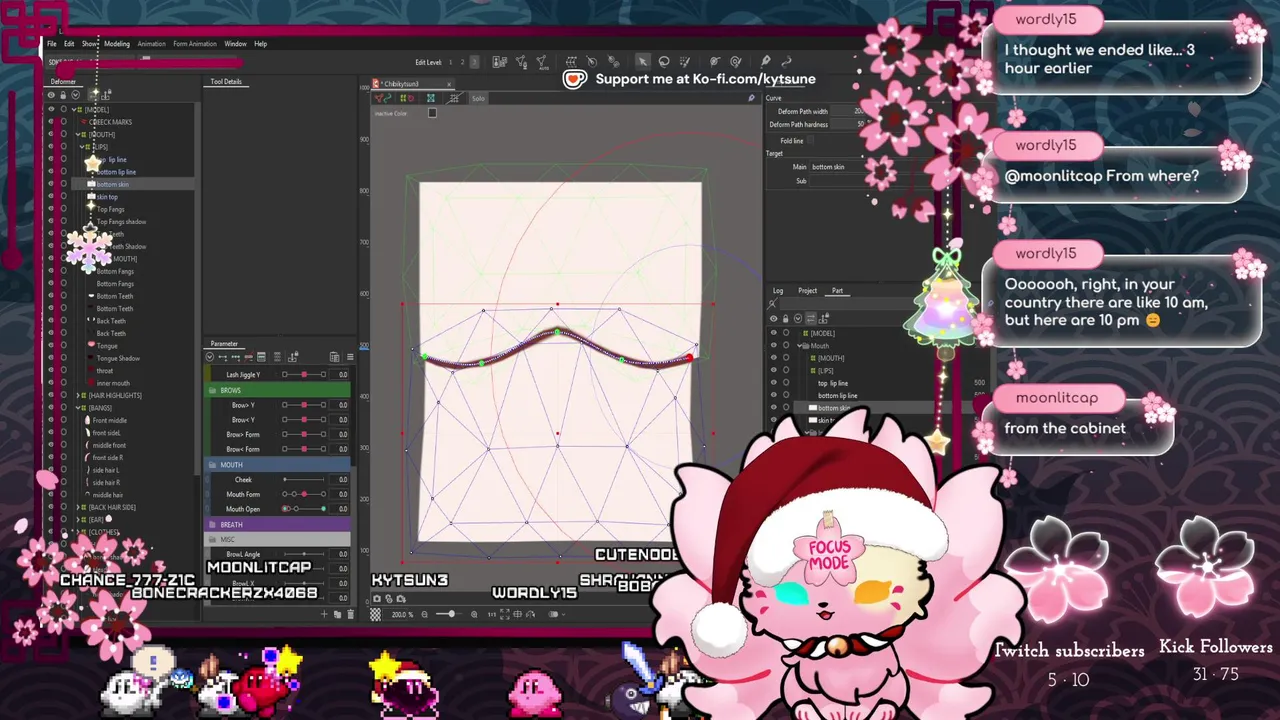Select the curved deform path edit tool
Viewport: 1280px width, 720px height.
click(x=787, y=62)
